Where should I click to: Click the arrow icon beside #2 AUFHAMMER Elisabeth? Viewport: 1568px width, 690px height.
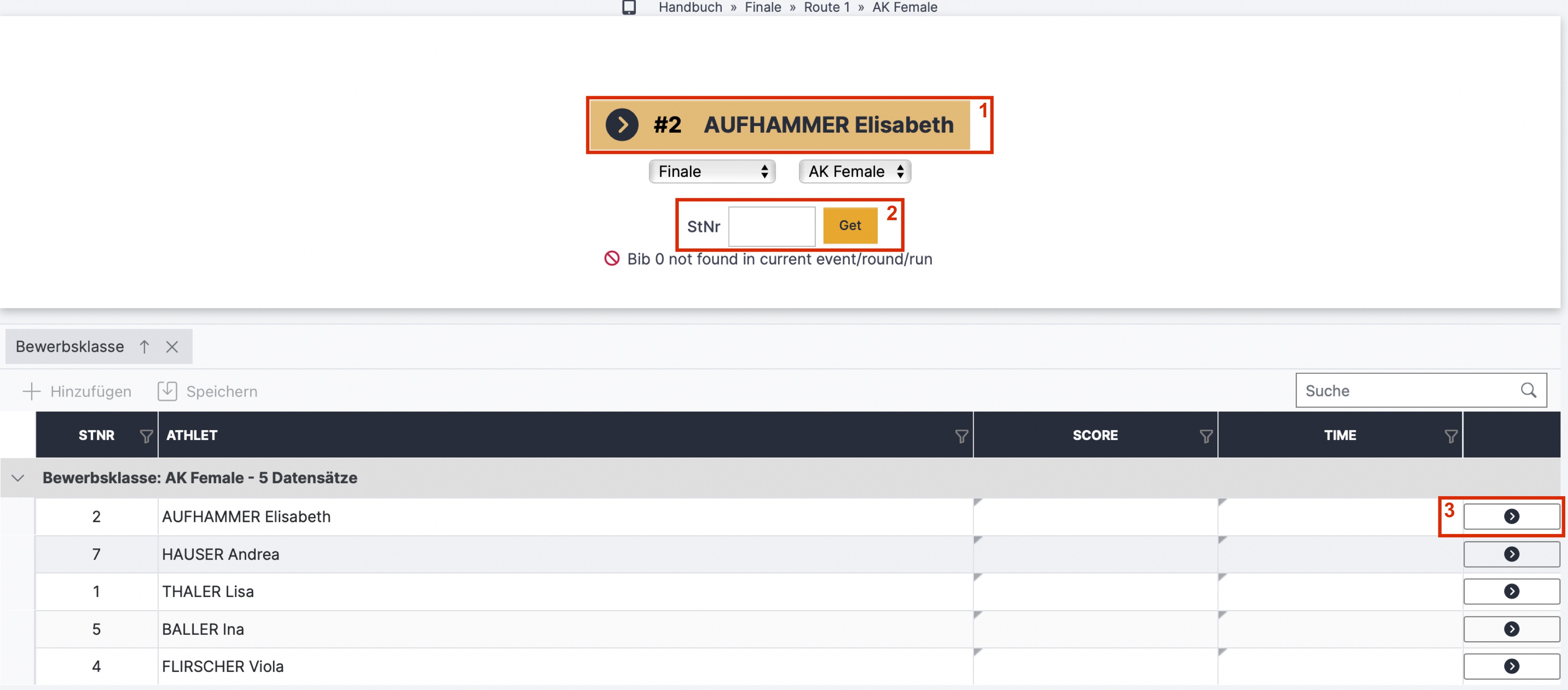[x=621, y=125]
